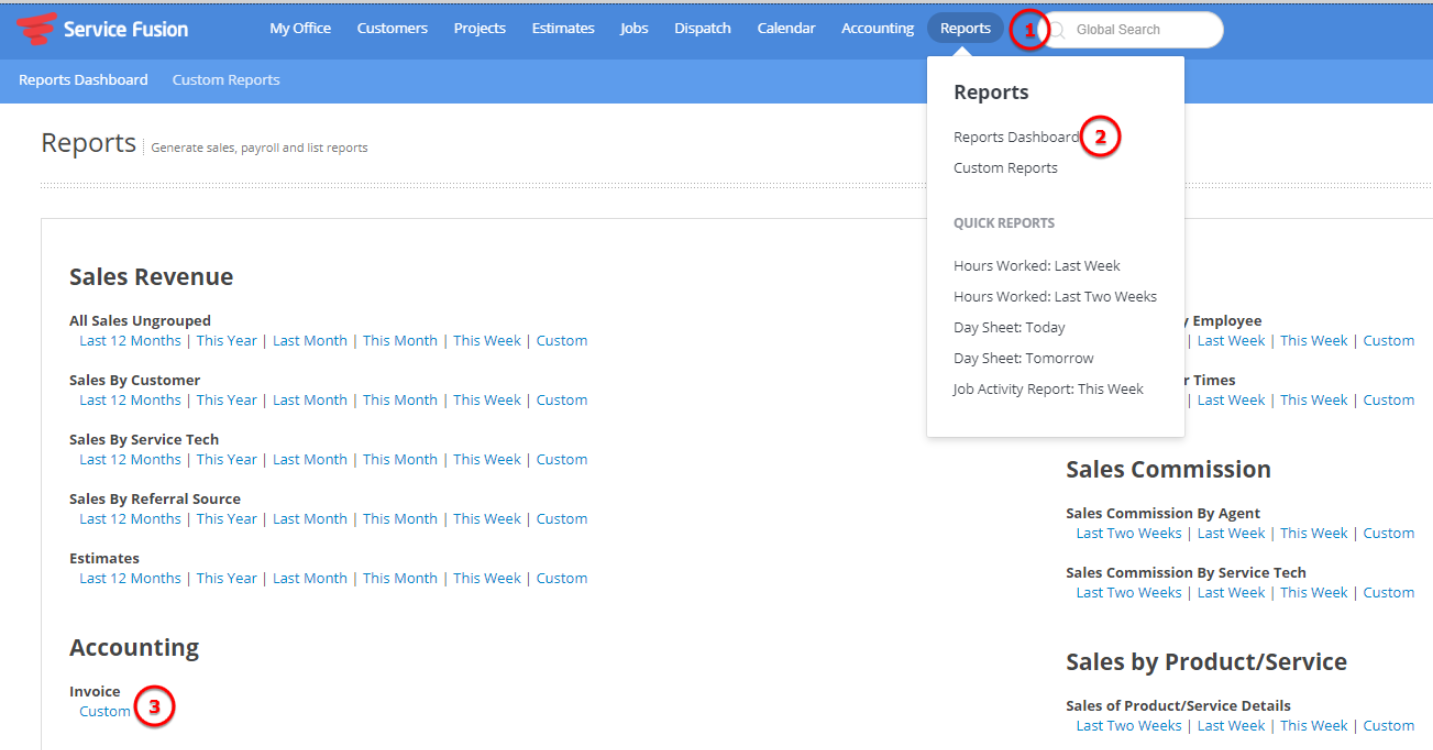The height and width of the screenshot is (750, 1433).
Task: Open Estimates Custom report
Action: click(x=562, y=578)
